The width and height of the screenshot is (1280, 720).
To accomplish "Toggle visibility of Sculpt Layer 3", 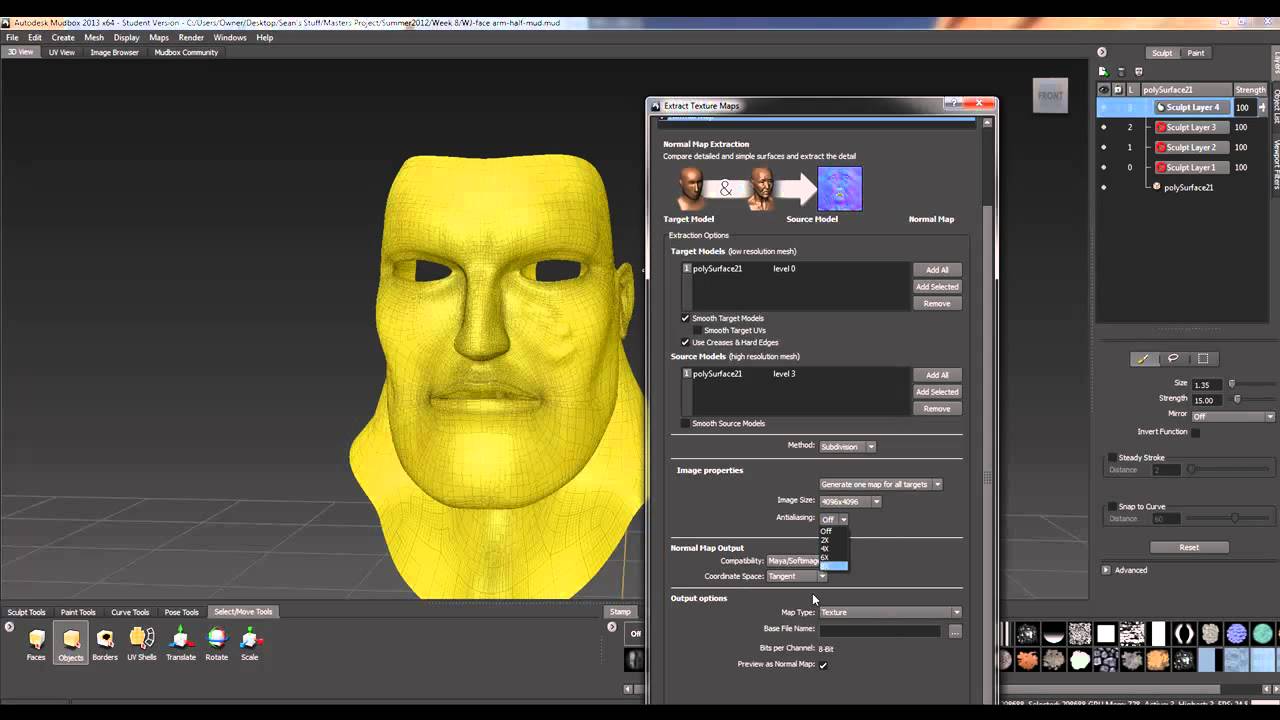I will click(x=1104, y=127).
